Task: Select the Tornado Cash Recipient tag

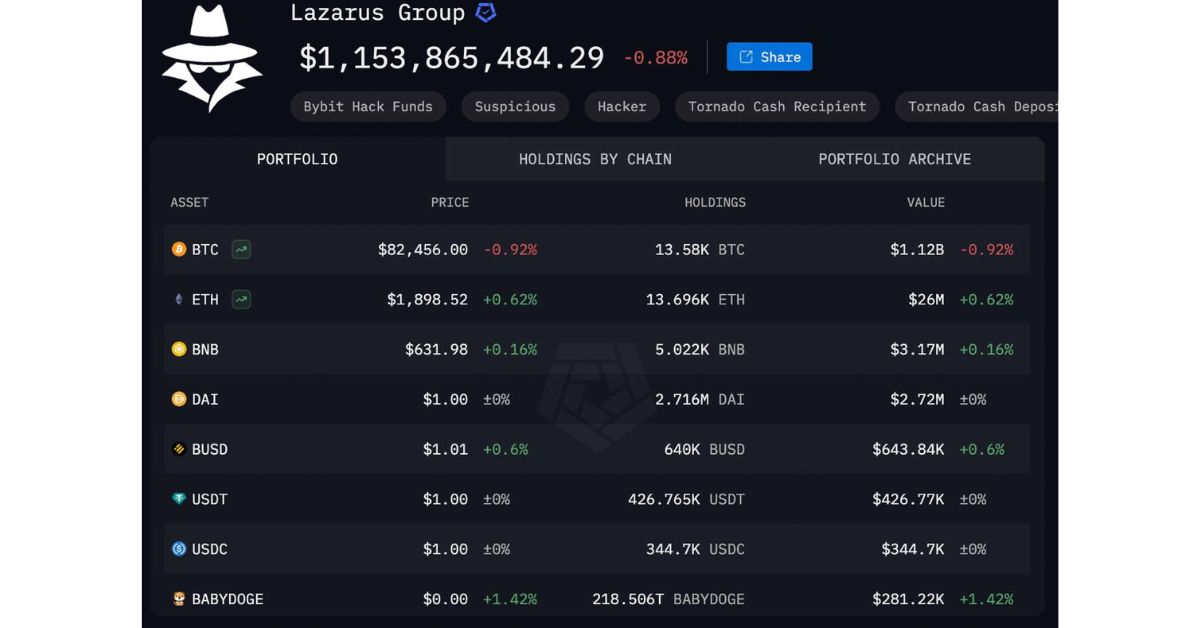Action: (x=777, y=106)
